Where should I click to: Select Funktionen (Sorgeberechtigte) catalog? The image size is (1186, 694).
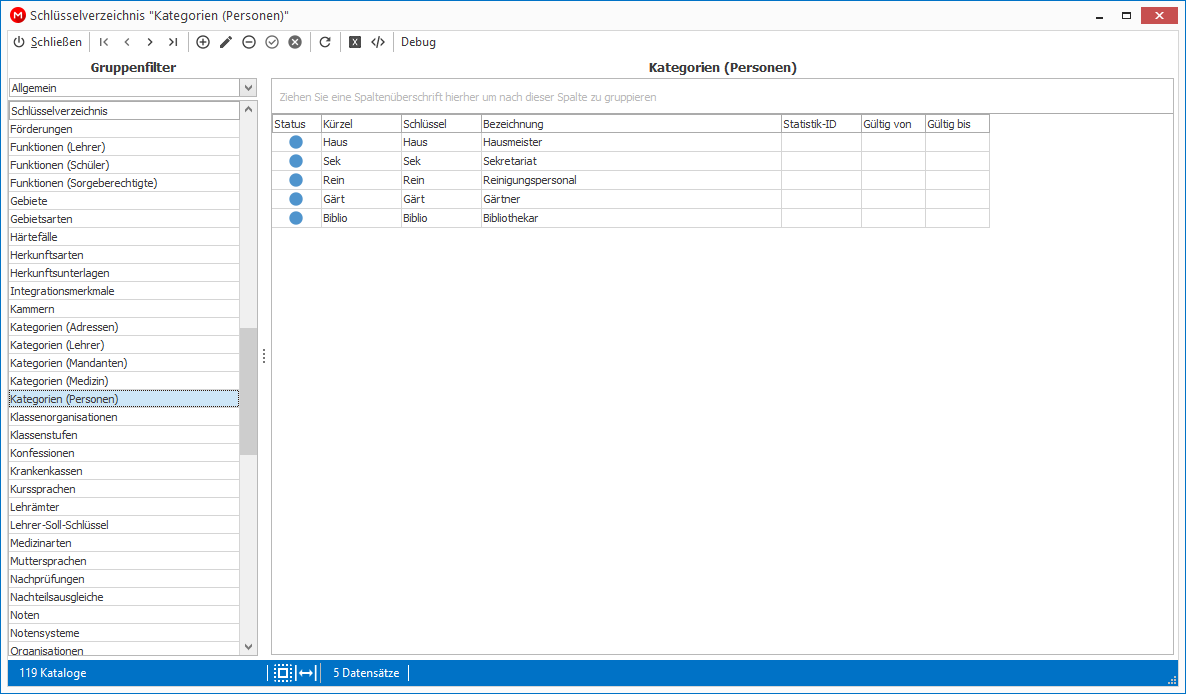coord(124,183)
